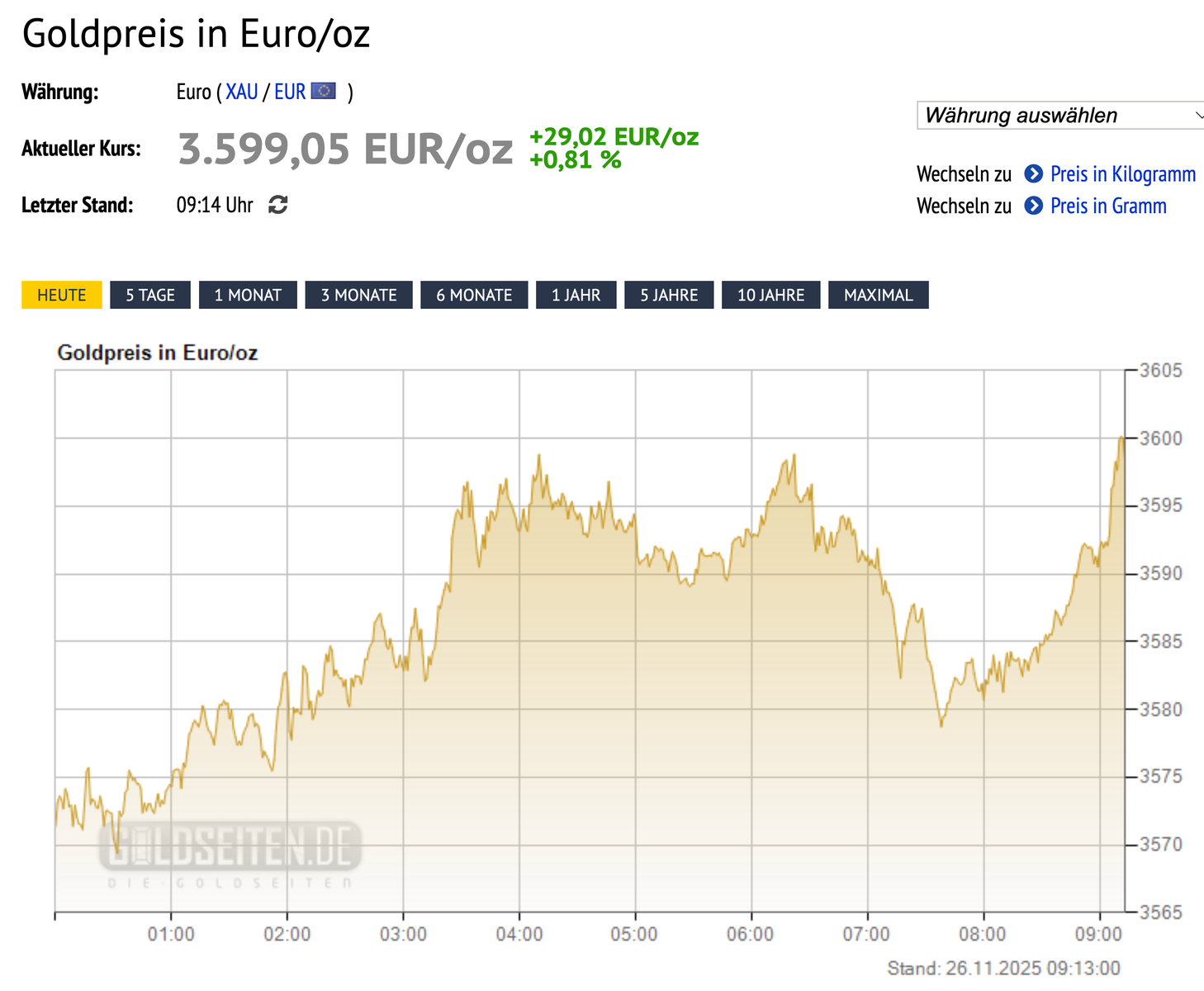Show the 10 JAHRE chart
The height and width of the screenshot is (991, 1204).
[x=770, y=295]
